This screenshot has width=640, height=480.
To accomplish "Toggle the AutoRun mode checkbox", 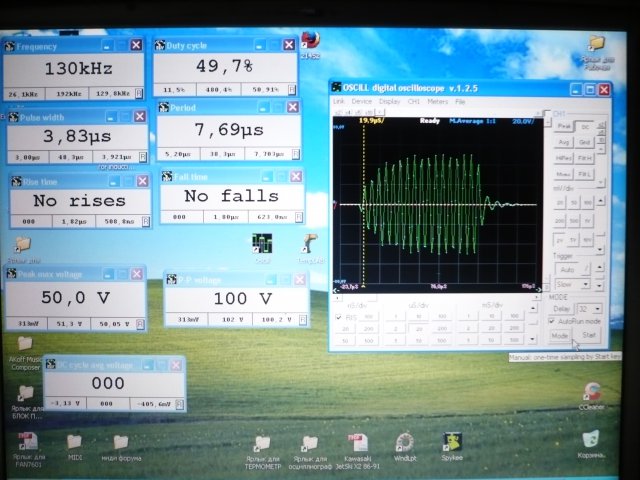I will tap(553, 322).
